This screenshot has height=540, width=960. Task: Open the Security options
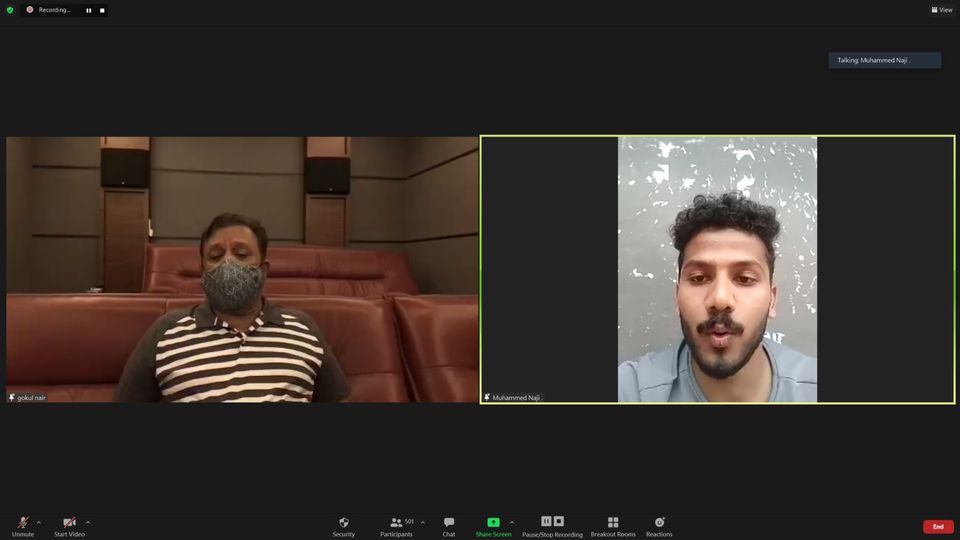(x=344, y=526)
